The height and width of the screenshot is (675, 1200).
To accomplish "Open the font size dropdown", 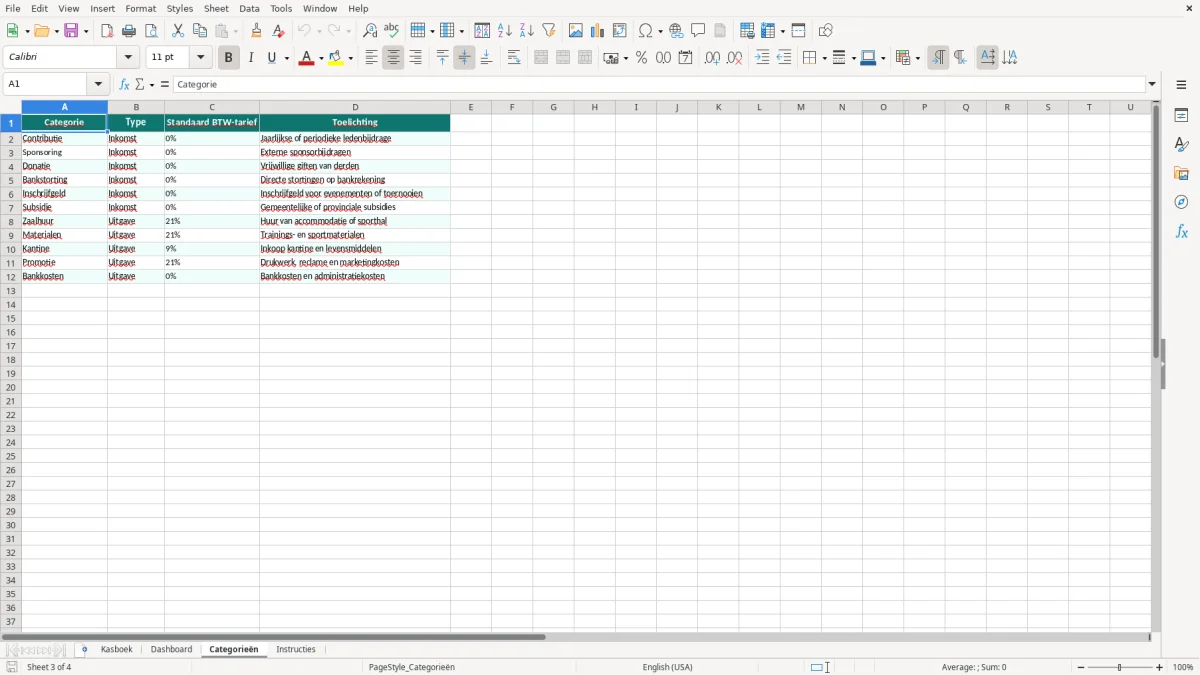I will (x=201, y=58).
